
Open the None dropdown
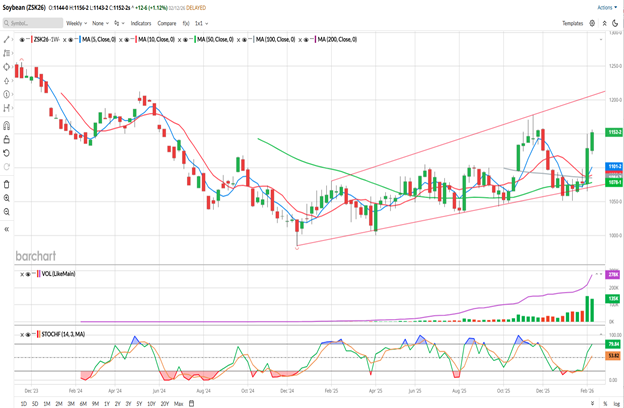click(100, 23)
